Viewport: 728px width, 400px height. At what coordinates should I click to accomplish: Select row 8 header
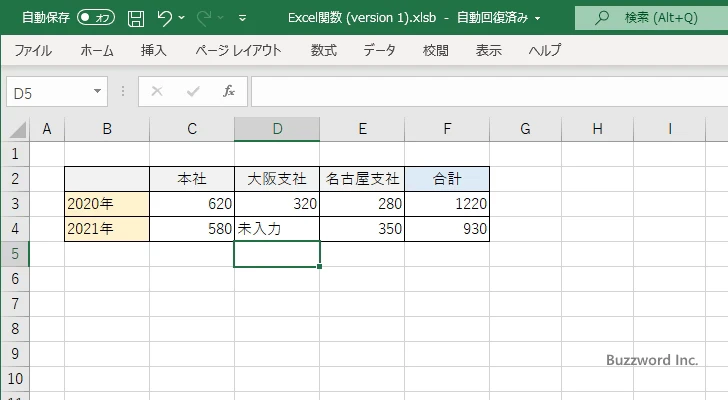coord(15,329)
